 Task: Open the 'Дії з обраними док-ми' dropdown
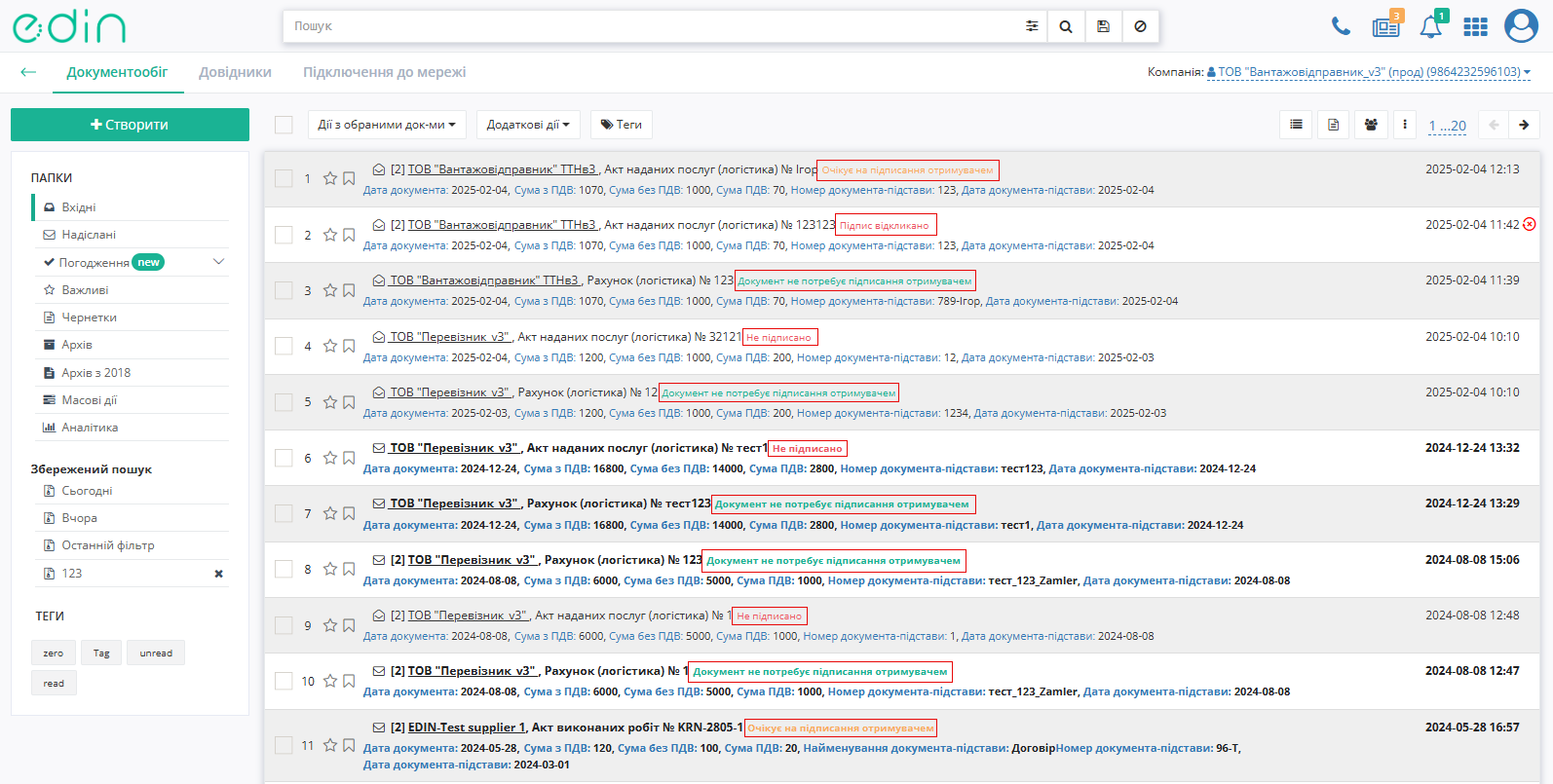tap(388, 125)
